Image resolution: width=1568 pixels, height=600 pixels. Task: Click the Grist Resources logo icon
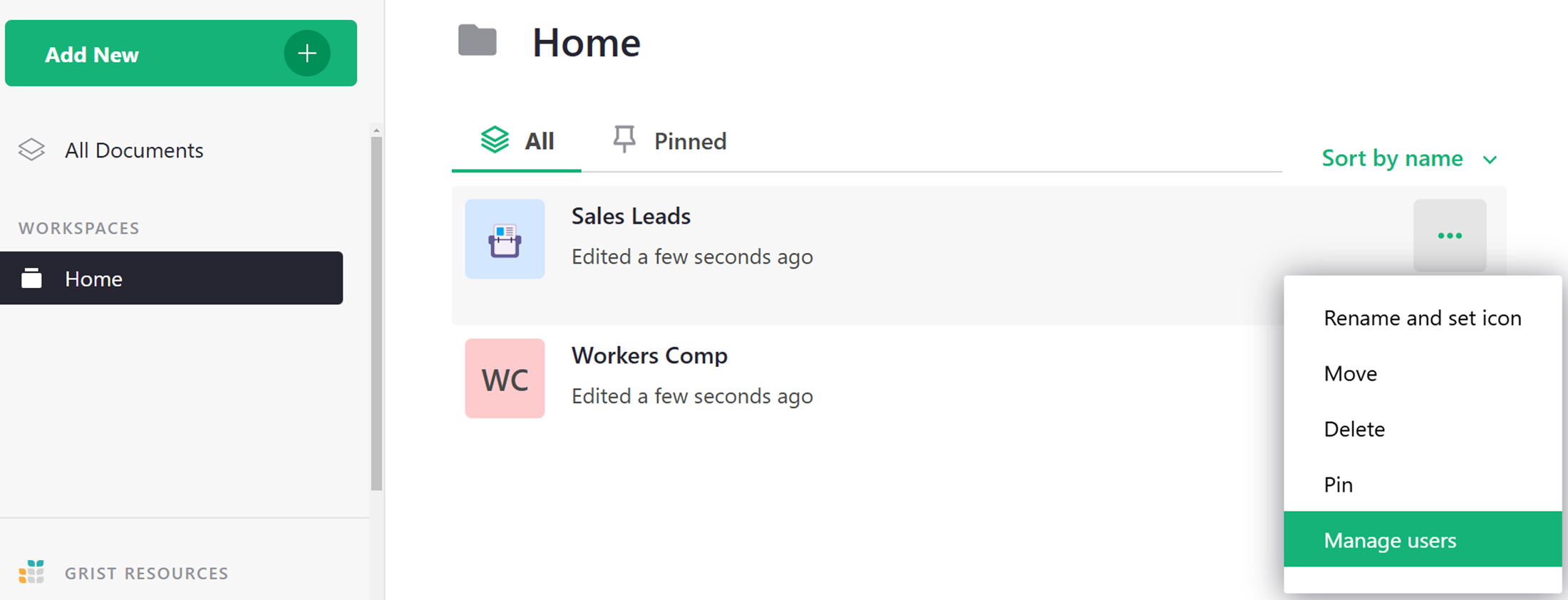31,572
